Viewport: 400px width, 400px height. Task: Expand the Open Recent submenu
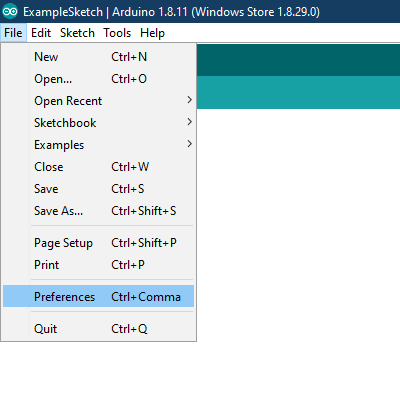pyautogui.click(x=98, y=101)
